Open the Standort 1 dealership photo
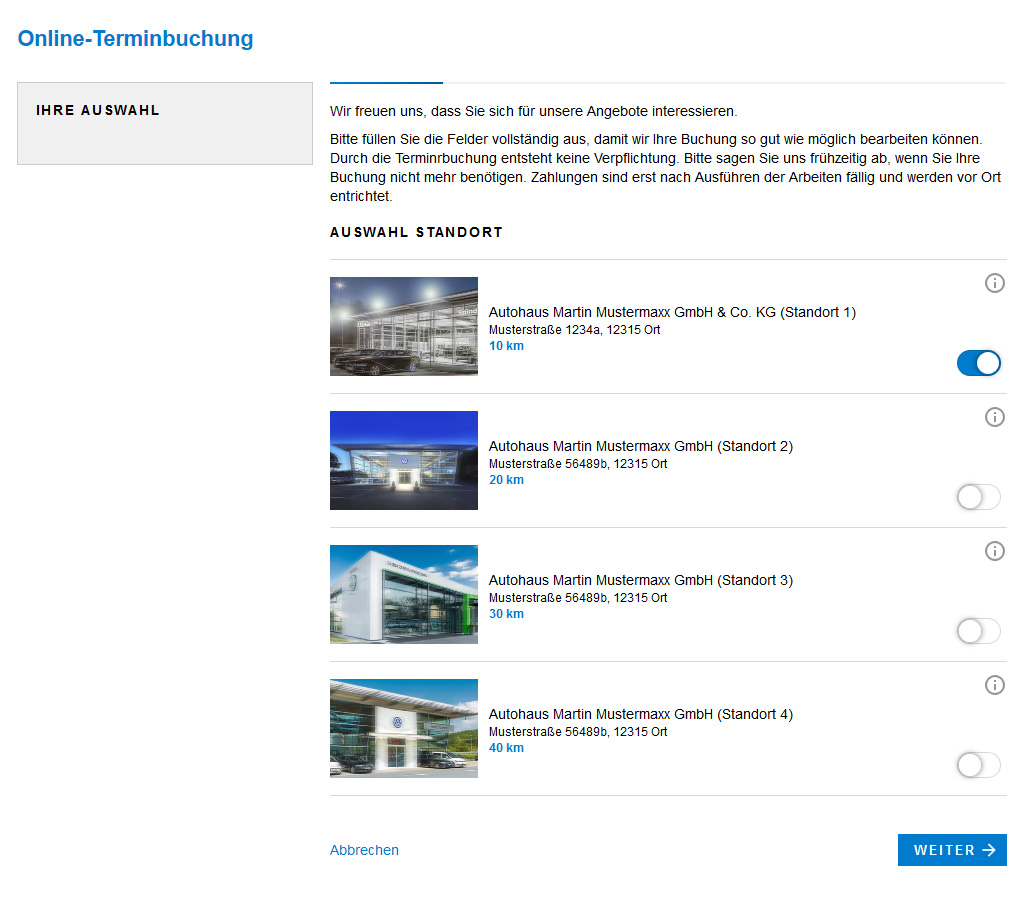 (403, 326)
